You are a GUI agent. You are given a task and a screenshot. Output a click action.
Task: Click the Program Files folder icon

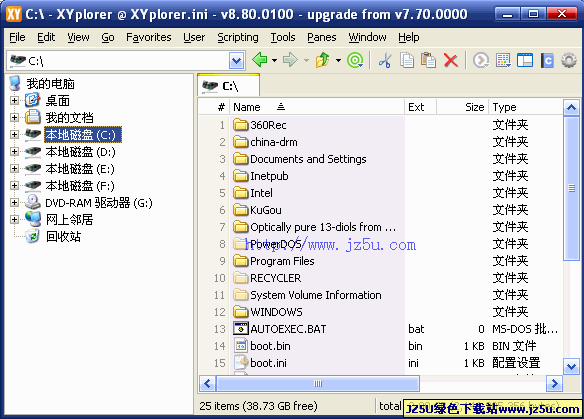tap(241, 260)
